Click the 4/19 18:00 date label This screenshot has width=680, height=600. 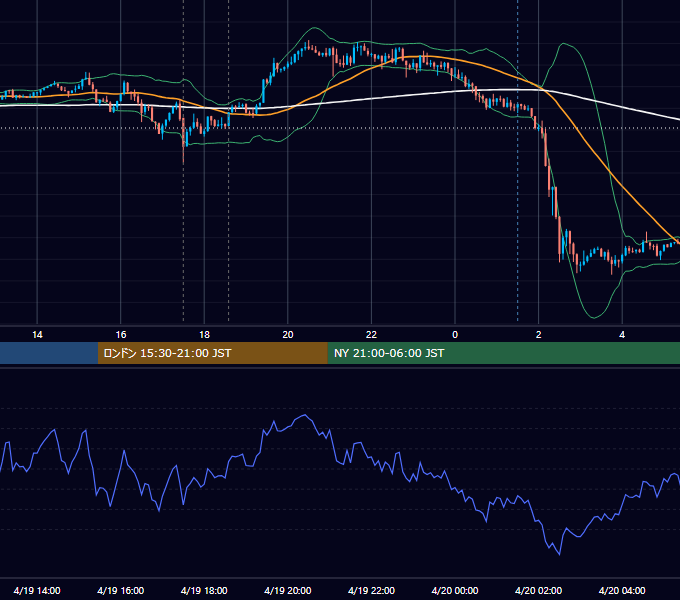pos(204,590)
